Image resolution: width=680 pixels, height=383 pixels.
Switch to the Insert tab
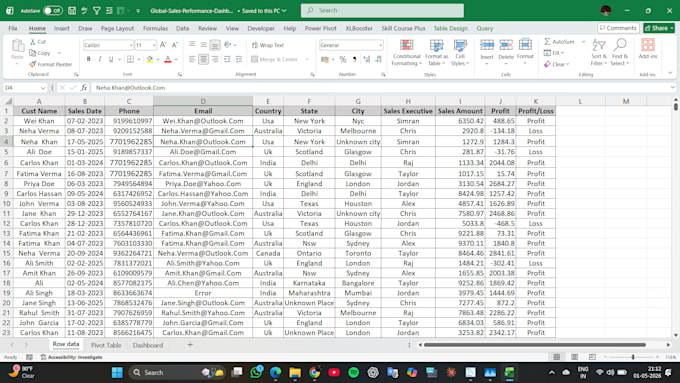click(62, 28)
